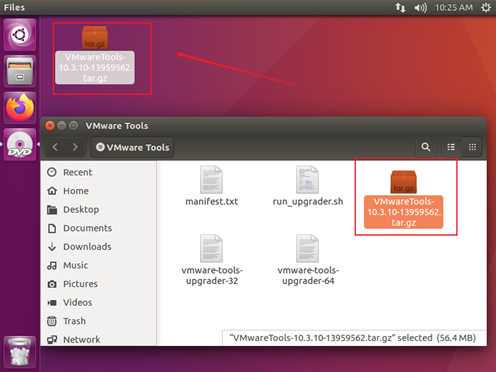Click the selected file status text
Viewport: 496px width, 372px height.
click(353, 338)
